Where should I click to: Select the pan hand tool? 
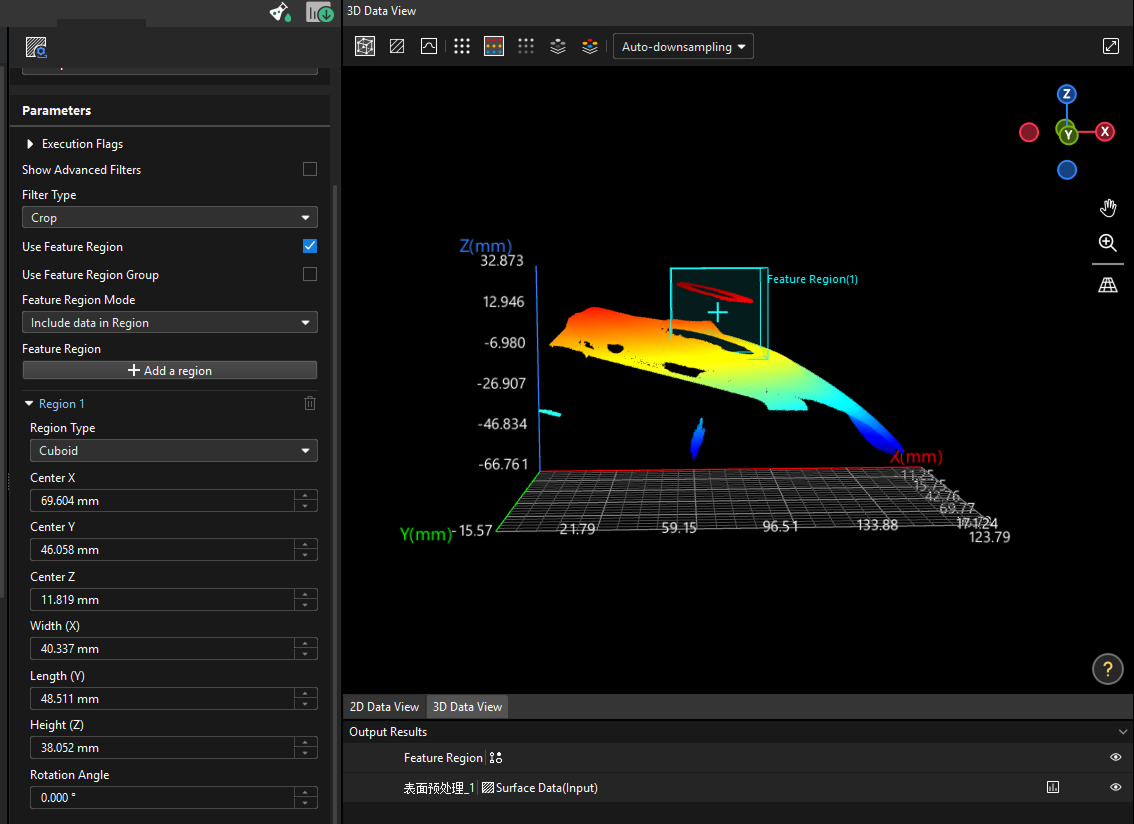tap(1108, 208)
